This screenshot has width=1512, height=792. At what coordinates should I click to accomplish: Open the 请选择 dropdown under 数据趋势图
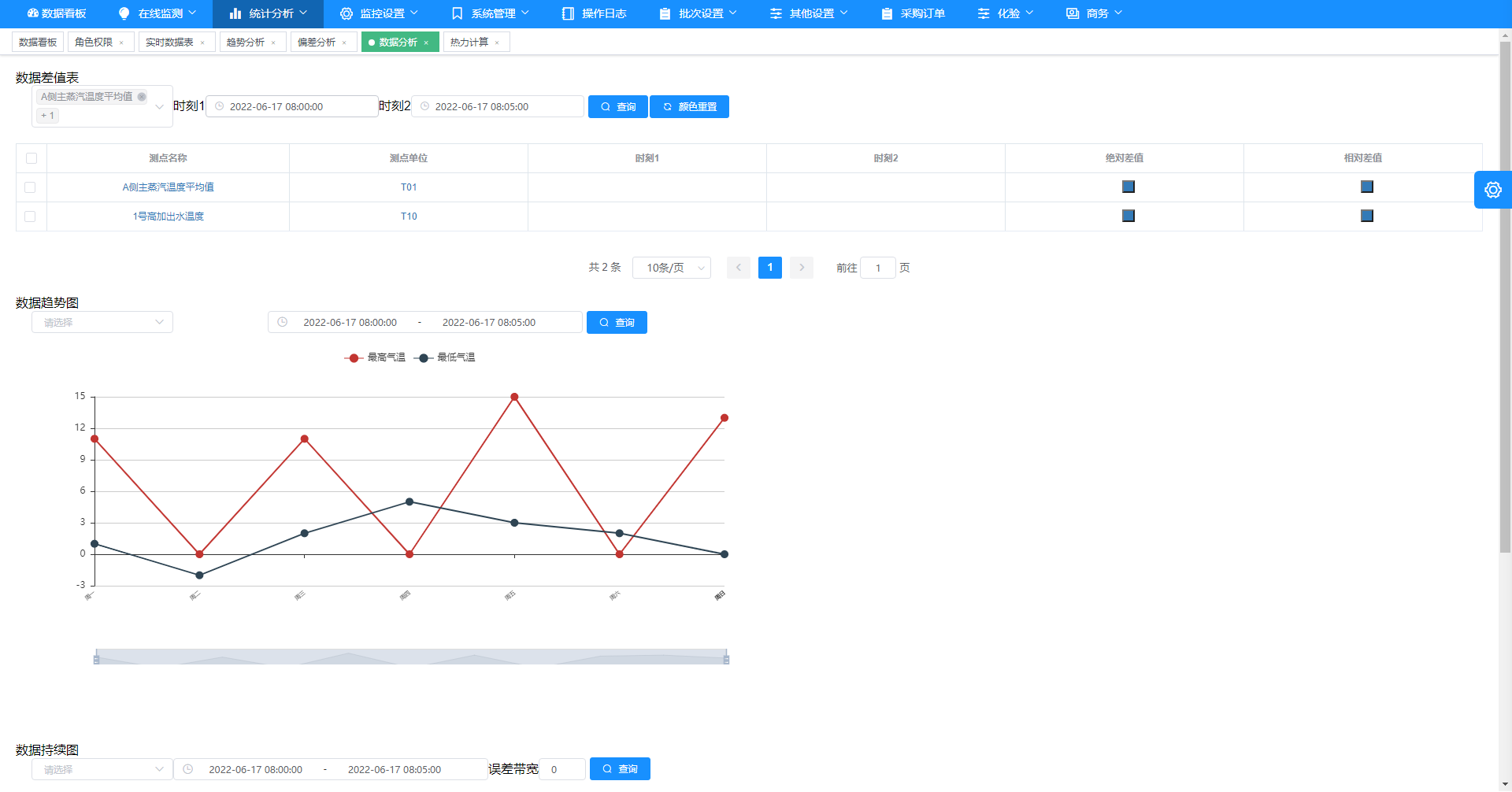tap(102, 322)
